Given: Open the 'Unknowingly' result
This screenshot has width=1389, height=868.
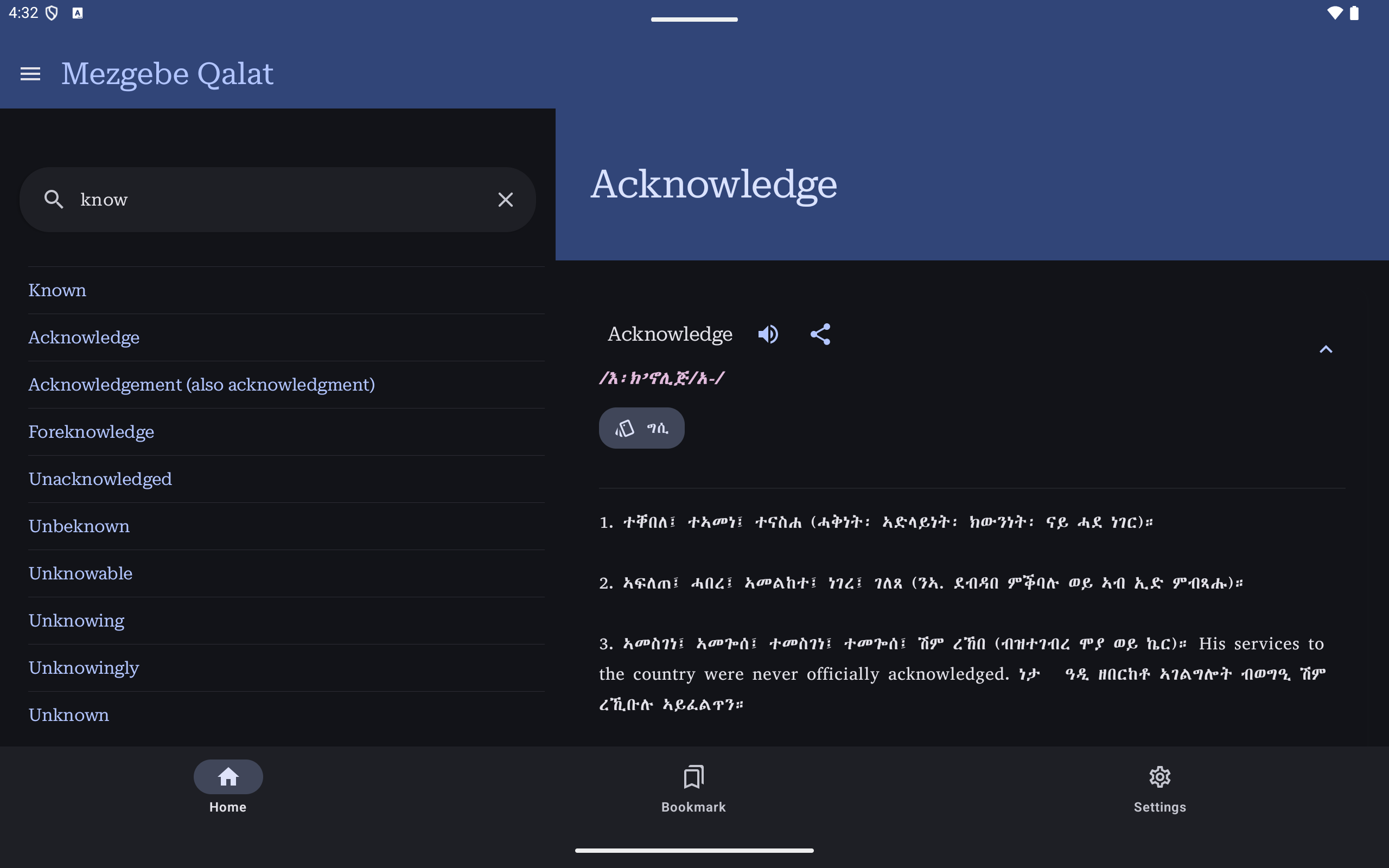Looking at the screenshot, I should pyautogui.click(x=286, y=668).
